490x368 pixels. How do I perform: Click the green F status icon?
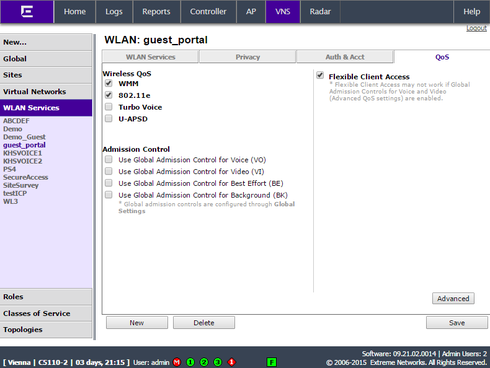272,362
